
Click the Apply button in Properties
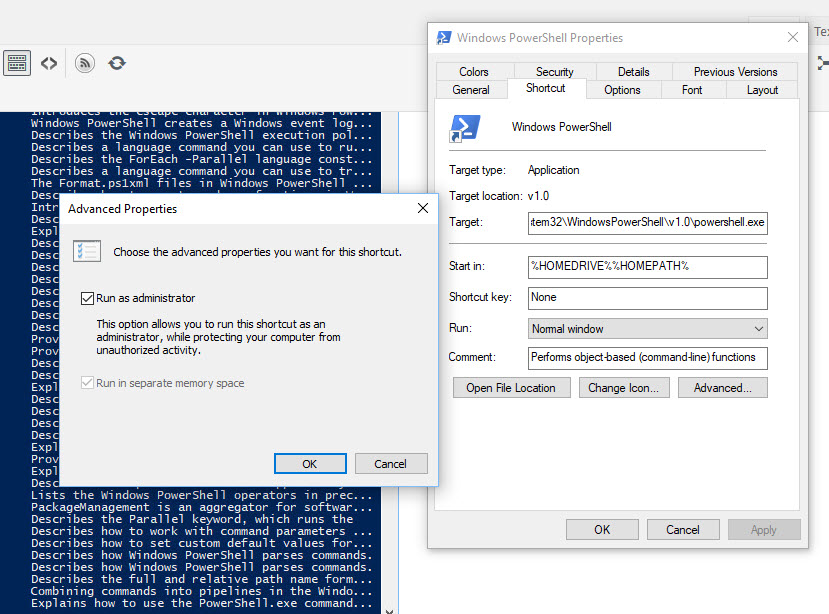pyautogui.click(x=764, y=529)
